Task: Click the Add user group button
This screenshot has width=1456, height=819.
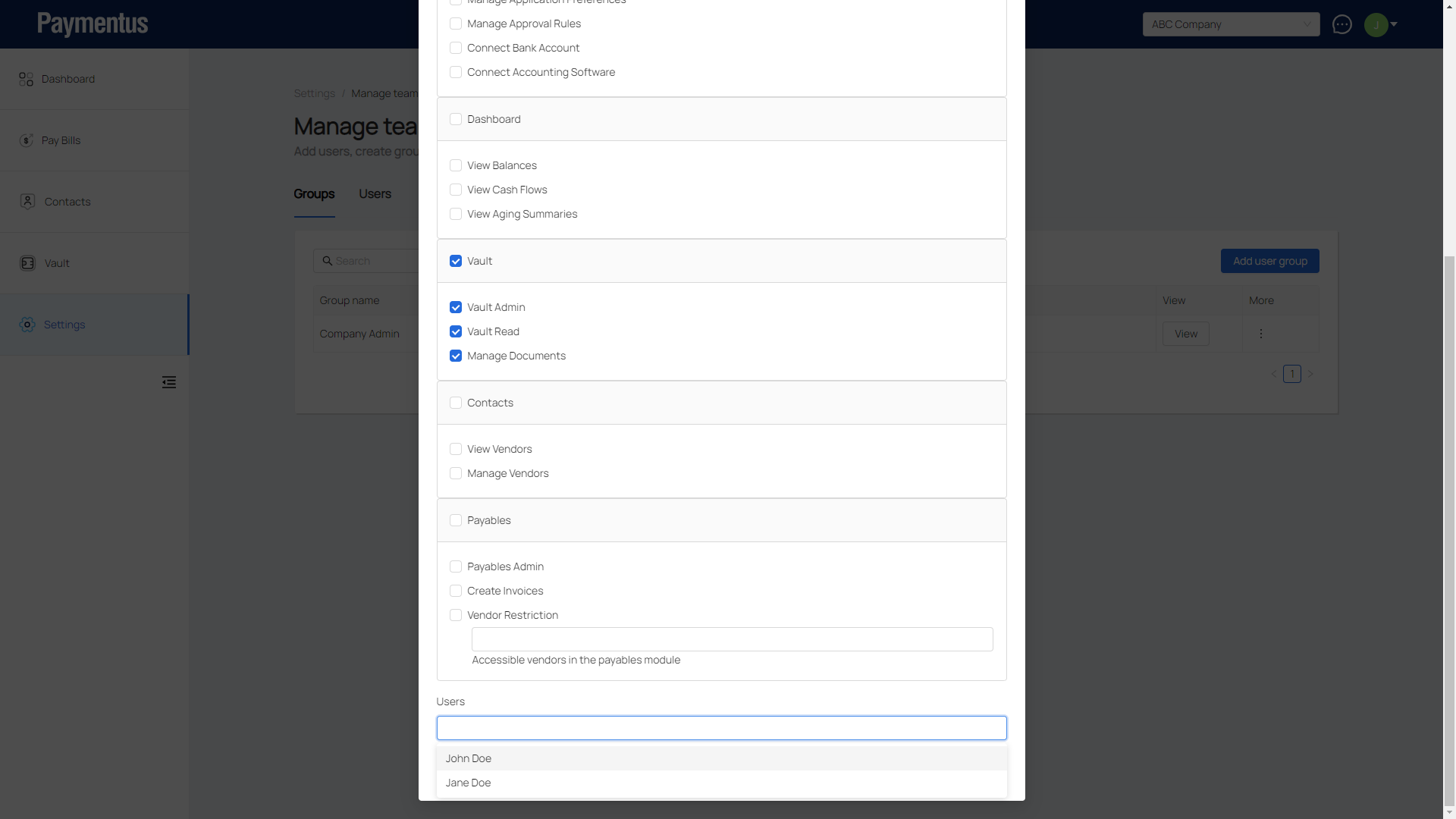Action: [x=1269, y=261]
